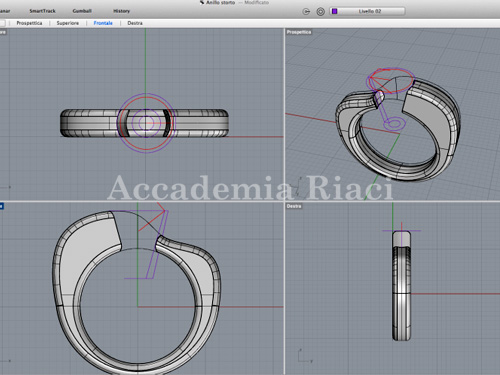The image size is (500, 375).
Task: Switch to the Superiore viewport tab
Action: pos(68,23)
